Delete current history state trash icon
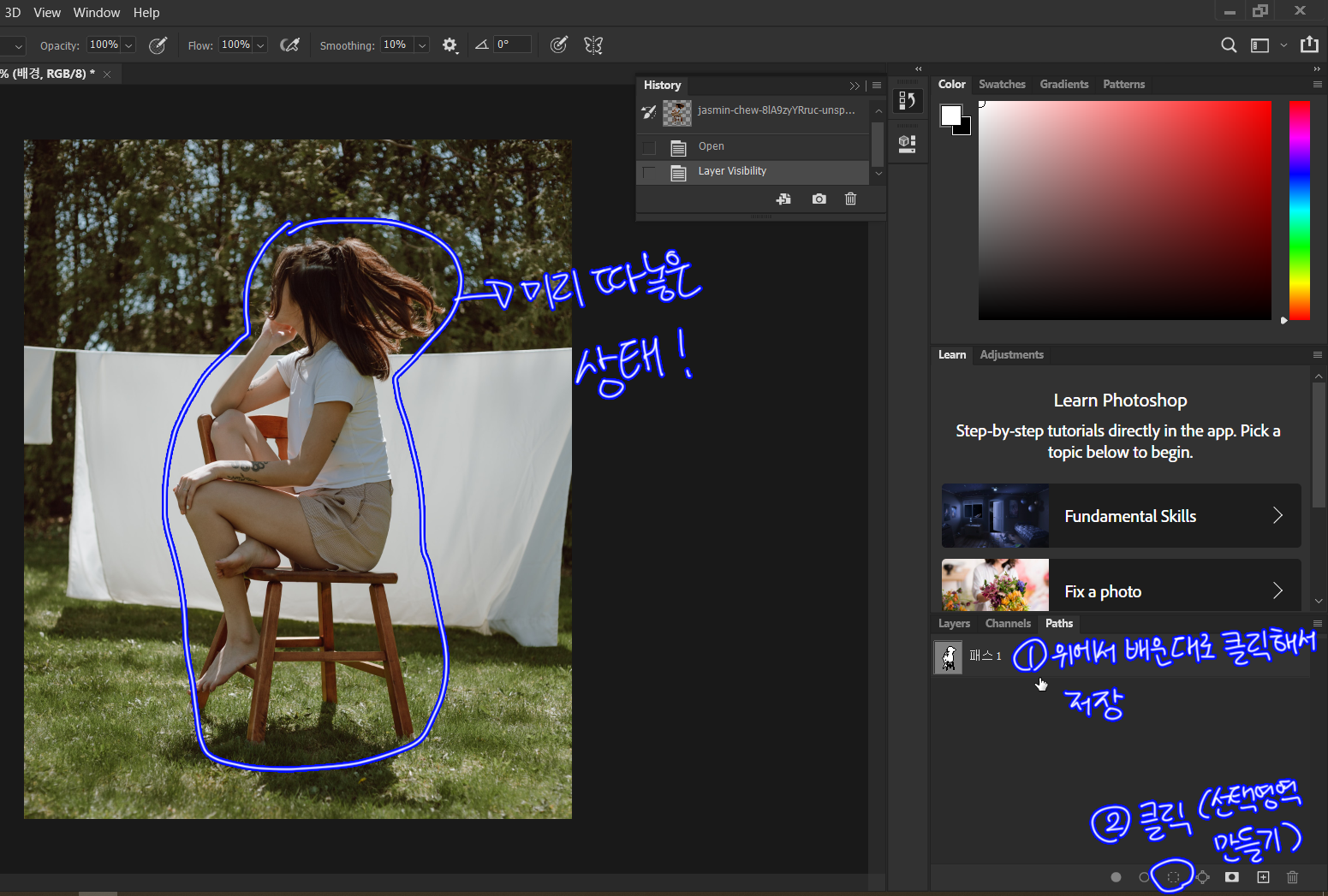 tap(850, 199)
